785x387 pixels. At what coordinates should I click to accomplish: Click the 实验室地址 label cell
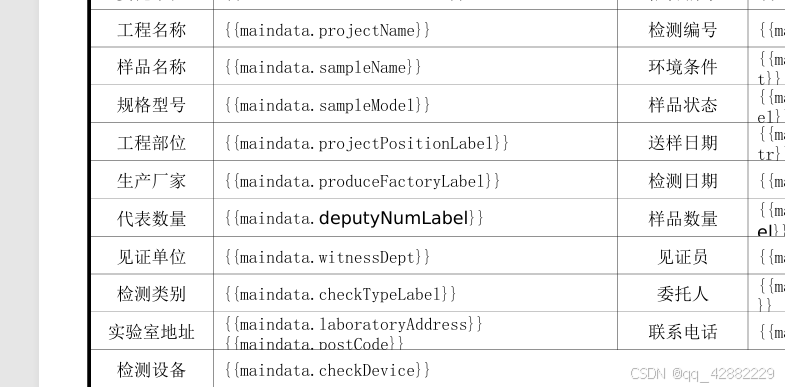[152, 331]
